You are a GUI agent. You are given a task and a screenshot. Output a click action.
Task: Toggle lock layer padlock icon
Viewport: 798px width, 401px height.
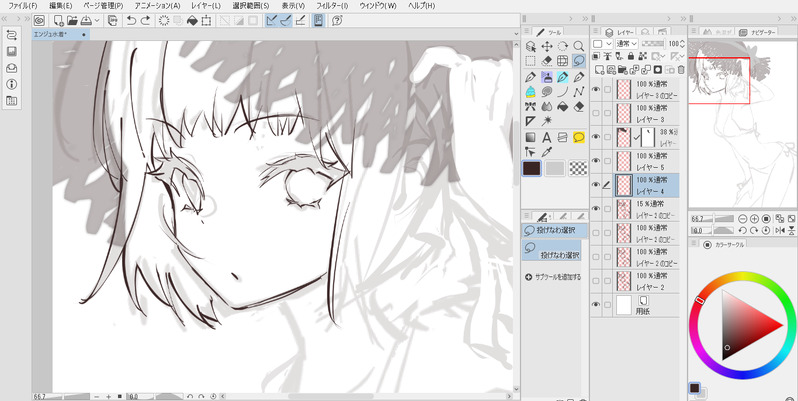[631, 56]
